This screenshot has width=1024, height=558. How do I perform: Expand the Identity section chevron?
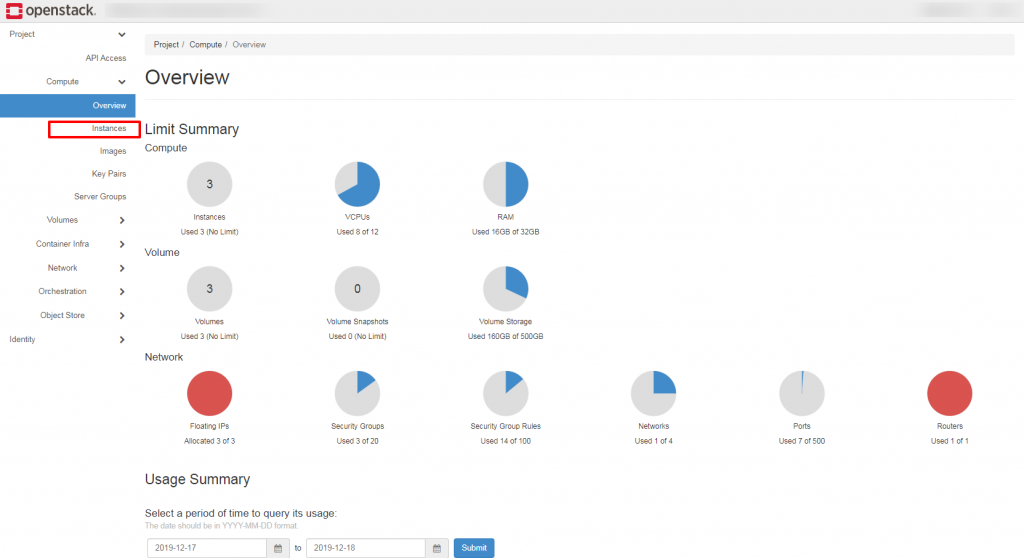pos(122,339)
